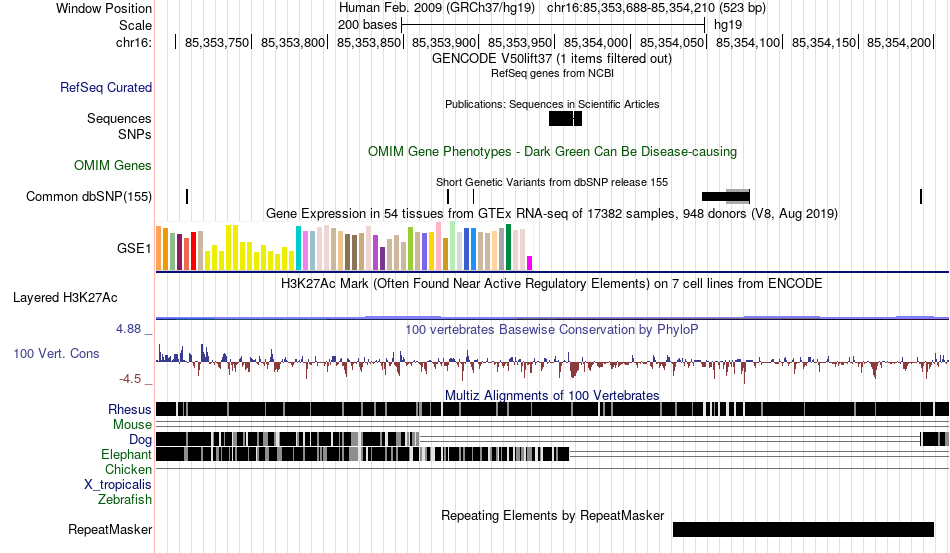Screen dimensions: 950x553
Task: Open the RepeatMasker track label
Action: (x=110, y=529)
